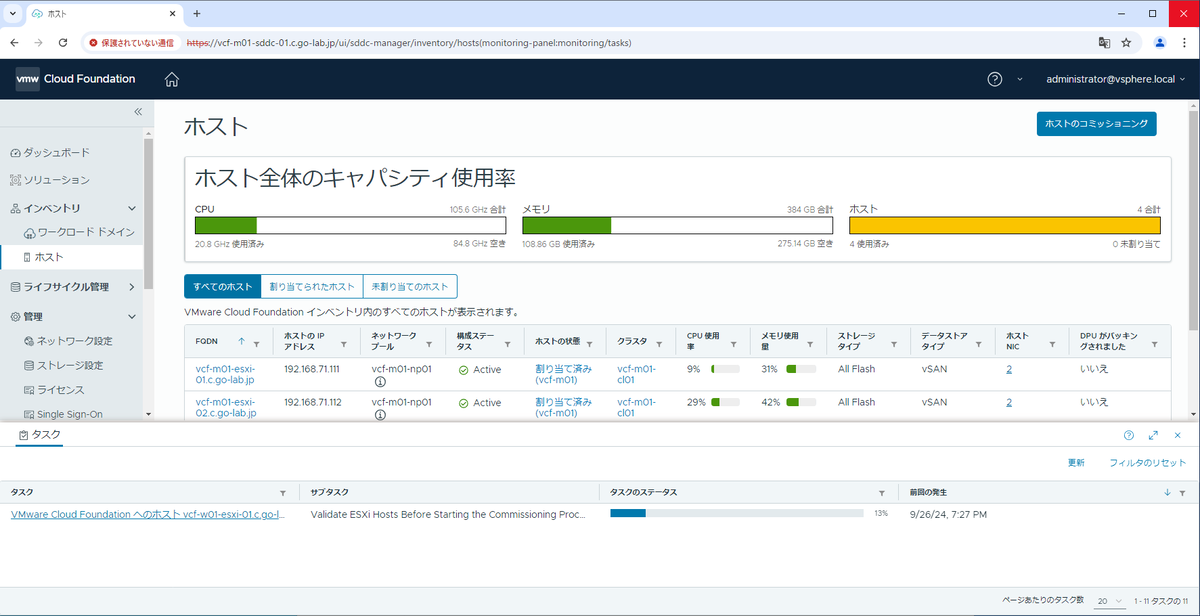This screenshot has height=616, width=1200.
Task: Open a new browser tab
Action: [197, 13]
